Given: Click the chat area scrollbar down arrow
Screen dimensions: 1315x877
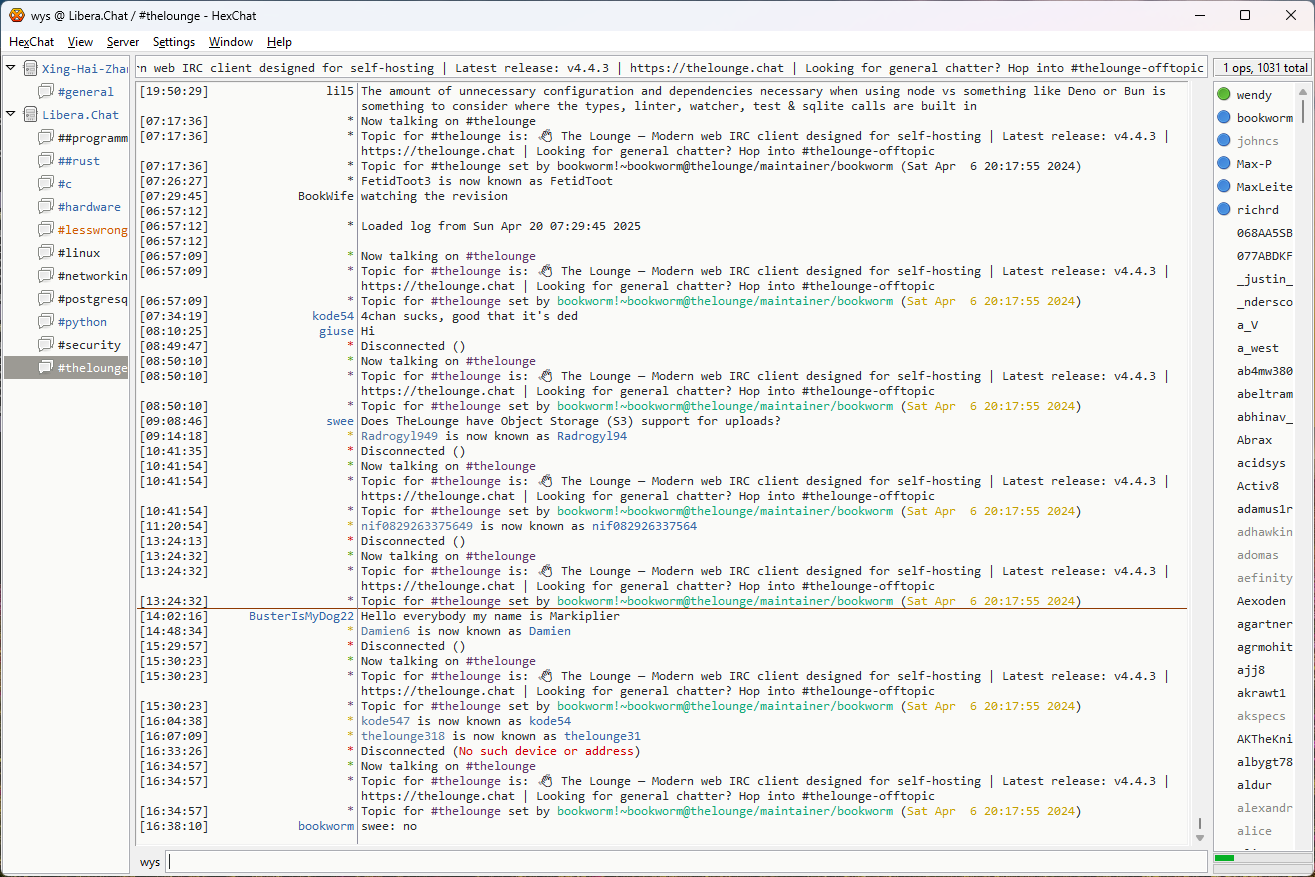Looking at the screenshot, I should click(x=1200, y=837).
